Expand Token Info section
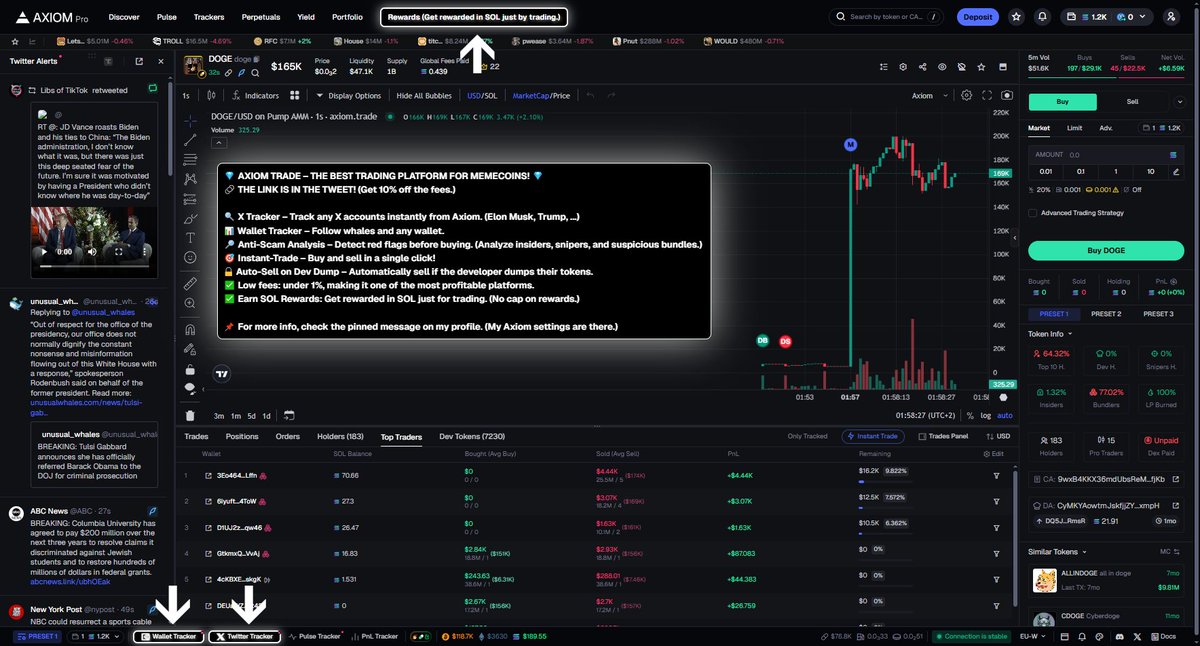 pos(1051,333)
